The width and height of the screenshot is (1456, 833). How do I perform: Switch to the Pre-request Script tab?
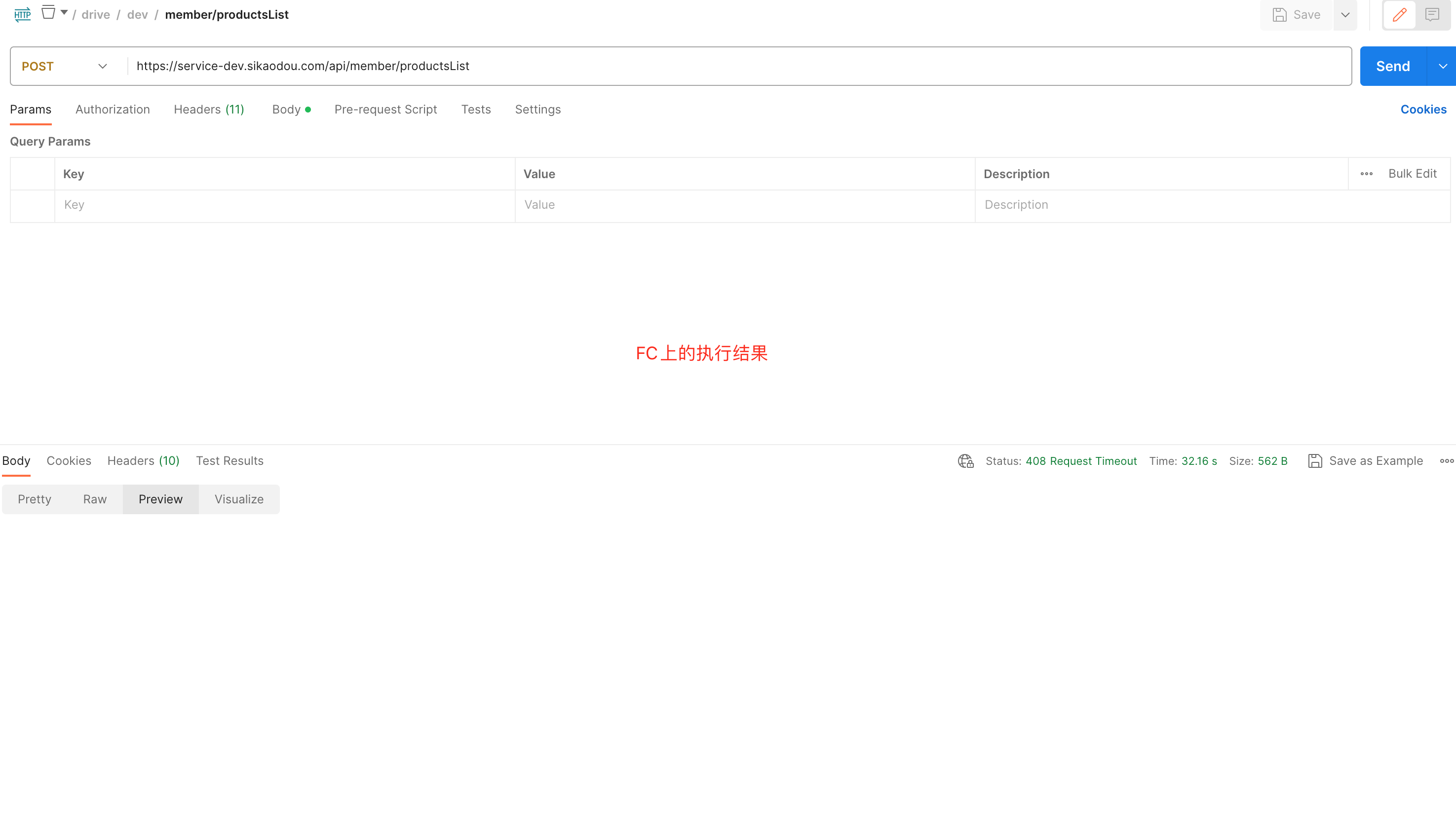coord(385,109)
